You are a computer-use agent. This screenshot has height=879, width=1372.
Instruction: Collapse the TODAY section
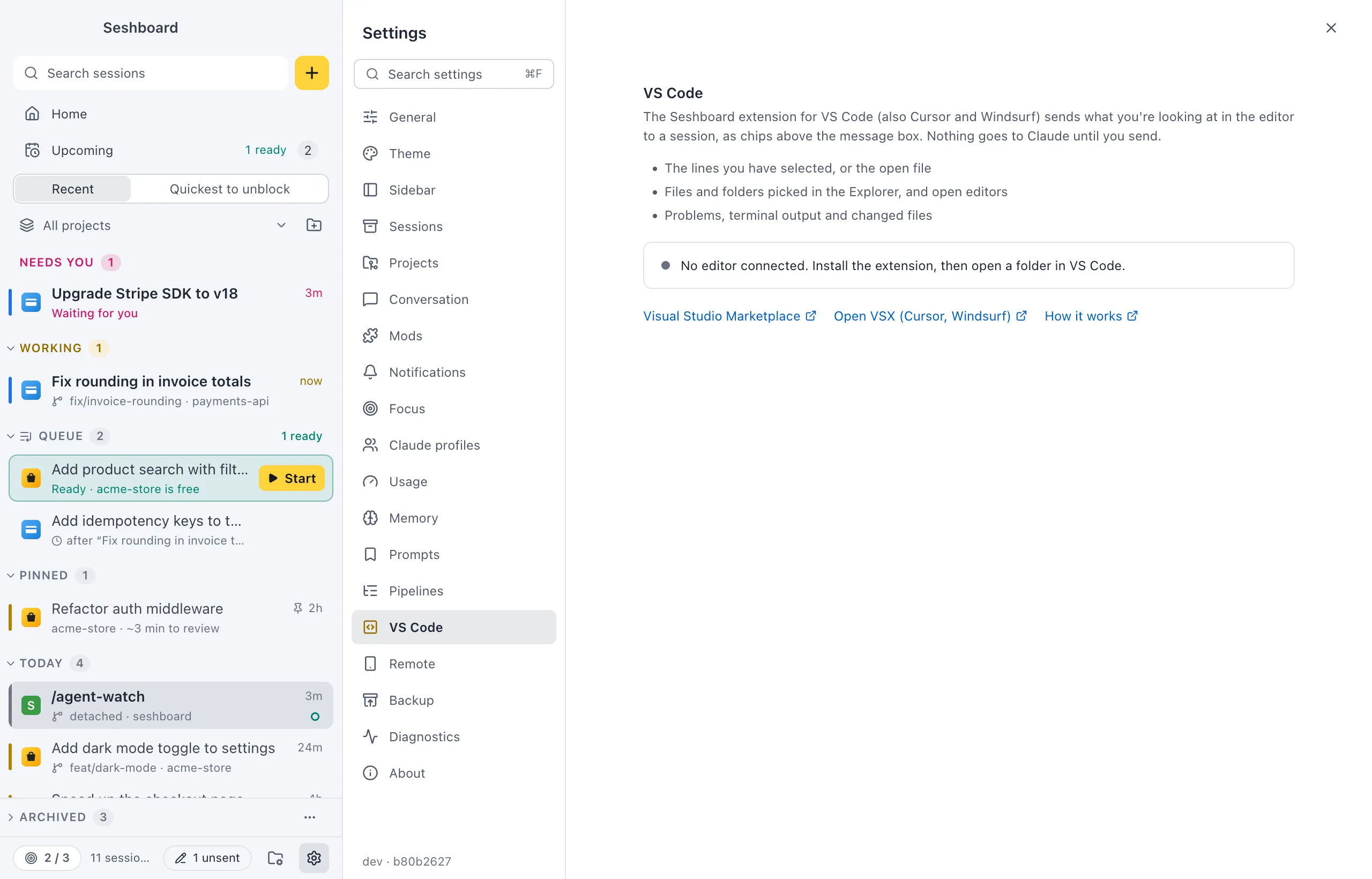pos(10,663)
